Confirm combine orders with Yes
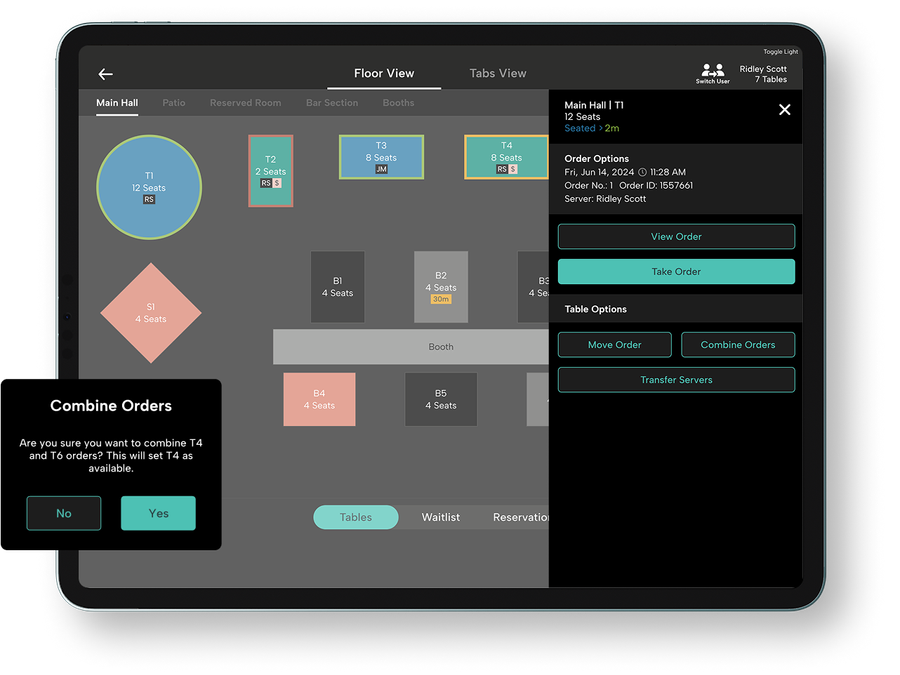Image resolution: width=900 pixels, height=675 pixels. pyautogui.click(x=158, y=513)
